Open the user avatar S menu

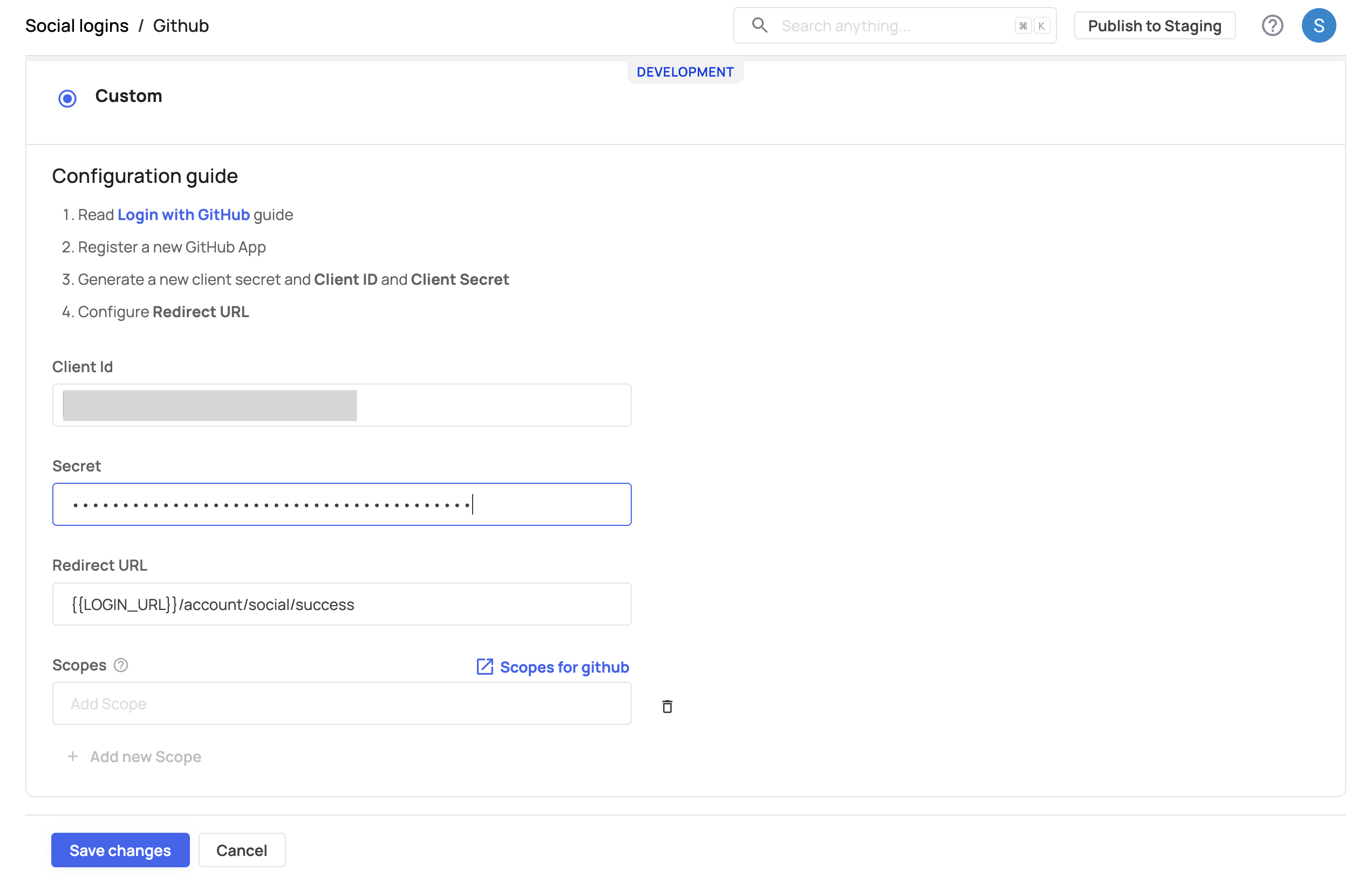click(x=1318, y=26)
